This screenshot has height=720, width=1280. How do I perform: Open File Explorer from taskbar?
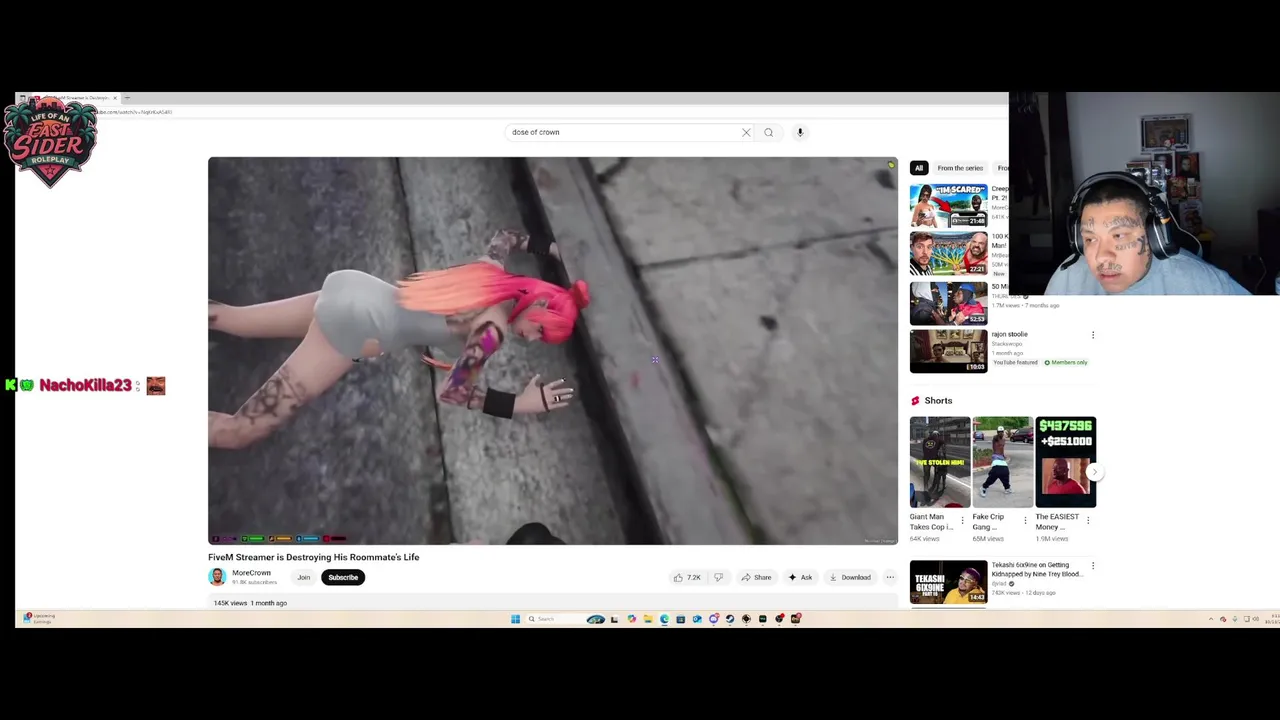[648, 619]
